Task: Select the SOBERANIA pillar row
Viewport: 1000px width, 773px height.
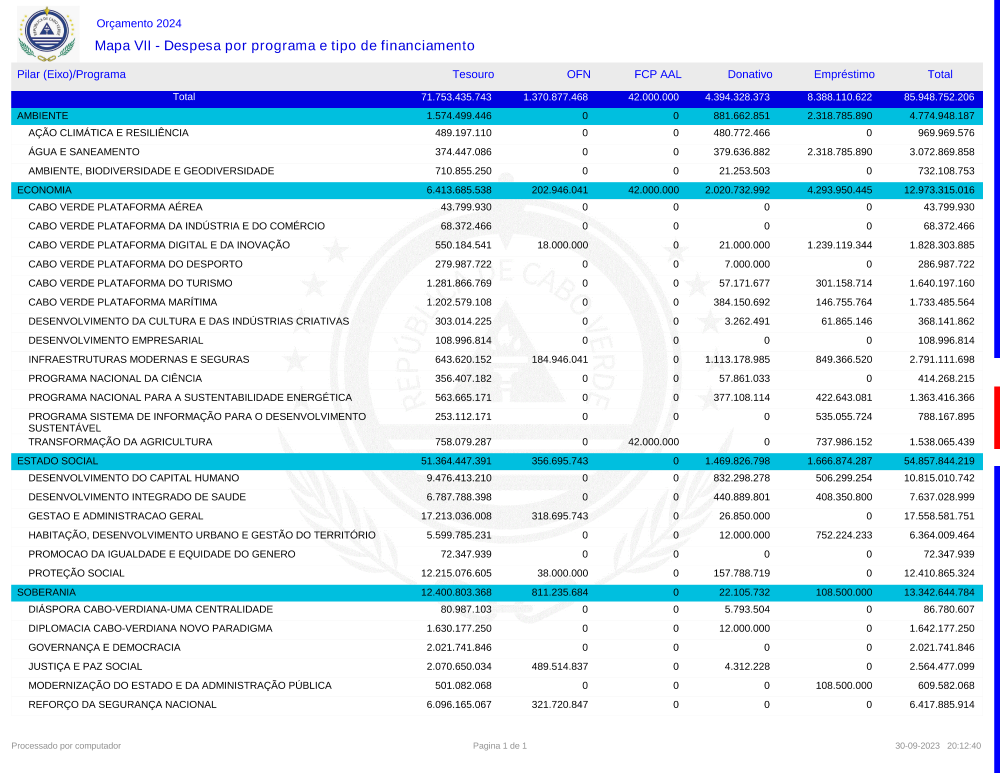Action: tap(47, 592)
